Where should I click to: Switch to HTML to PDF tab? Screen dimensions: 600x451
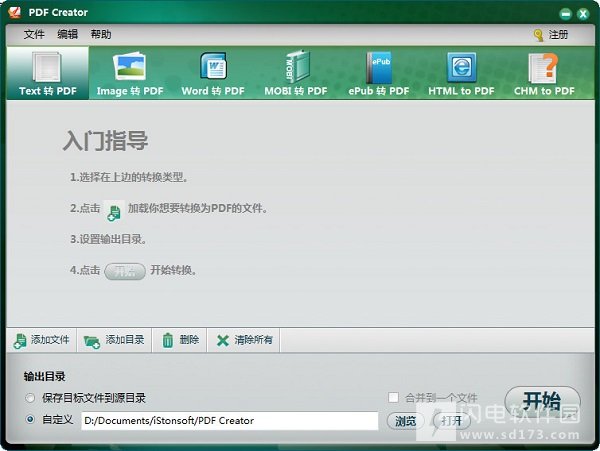461,73
